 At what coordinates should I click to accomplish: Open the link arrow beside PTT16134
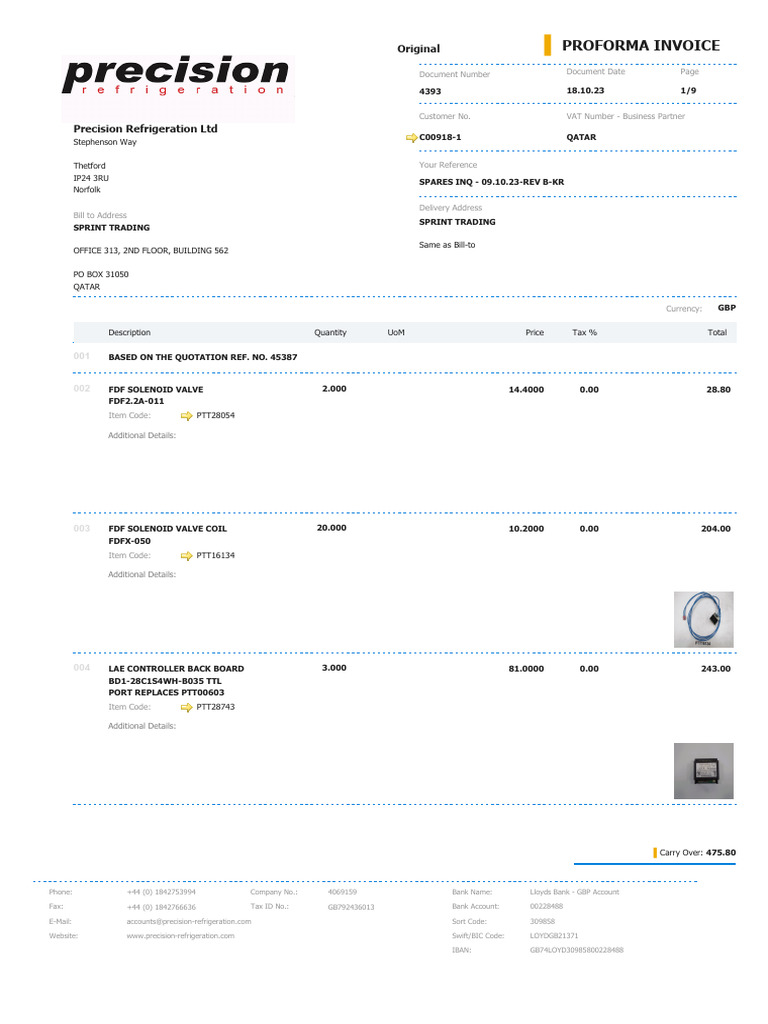pyautogui.click(x=186, y=555)
